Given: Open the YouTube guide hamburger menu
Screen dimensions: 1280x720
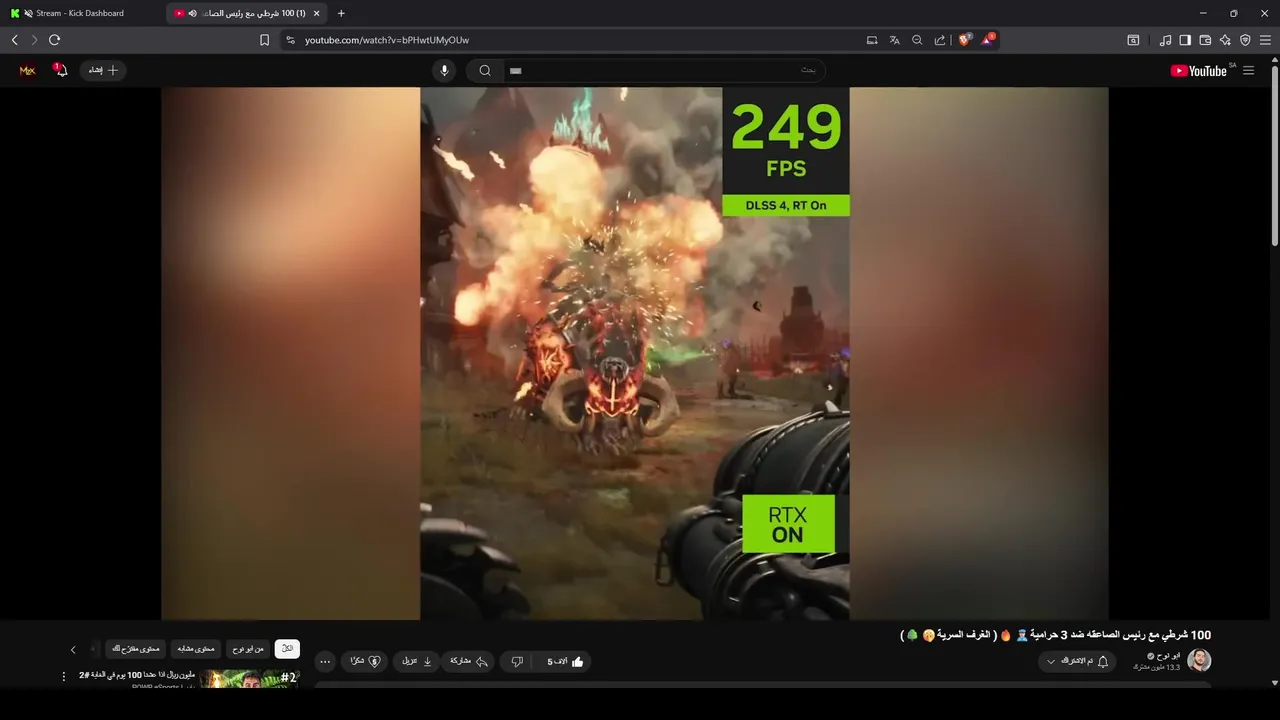Looking at the screenshot, I should pos(1248,70).
